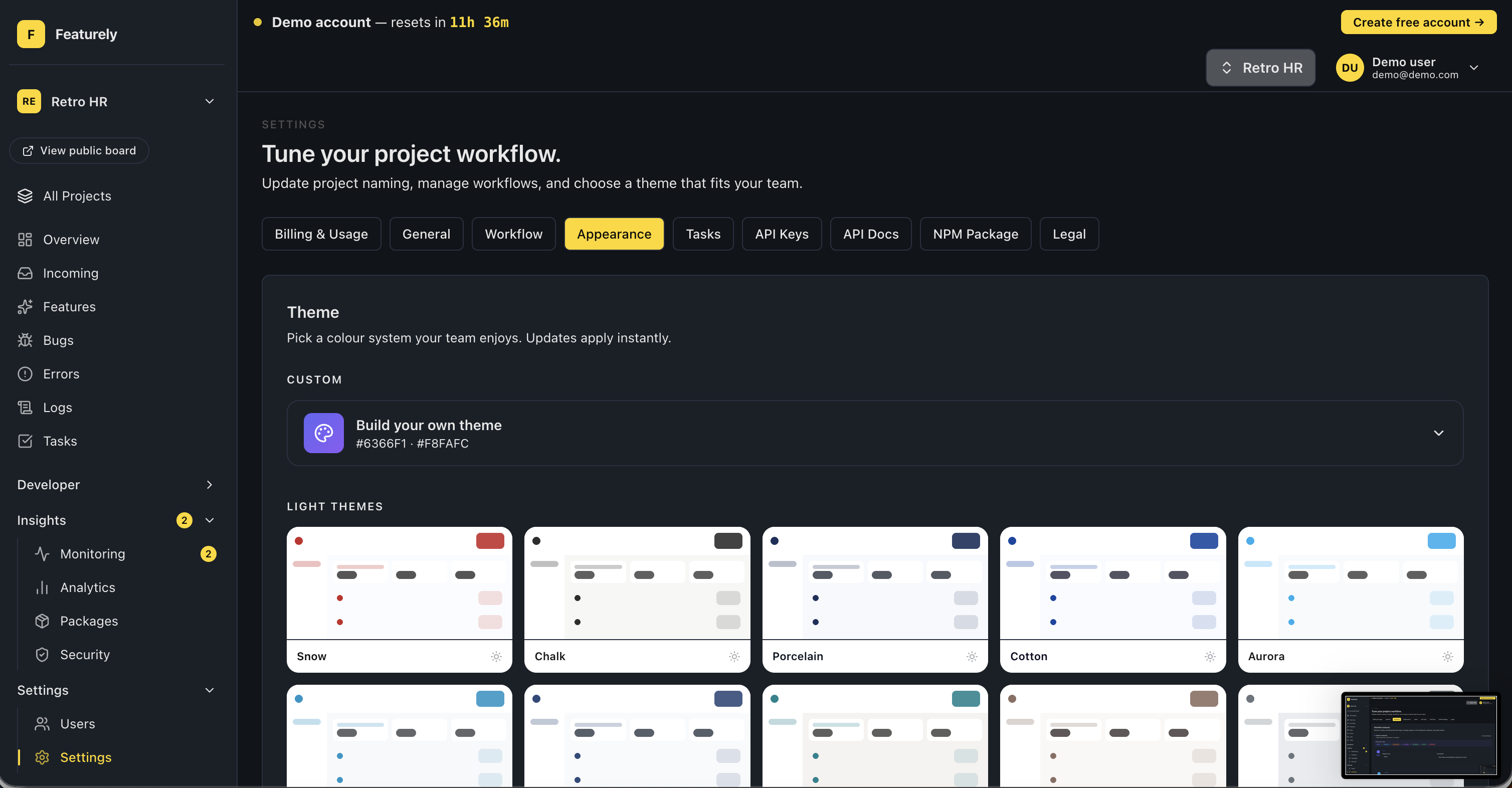Image resolution: width=1512 pixels, height=788 pixels.
Task: Select the Chalk light theme
Action: [637, 599]
